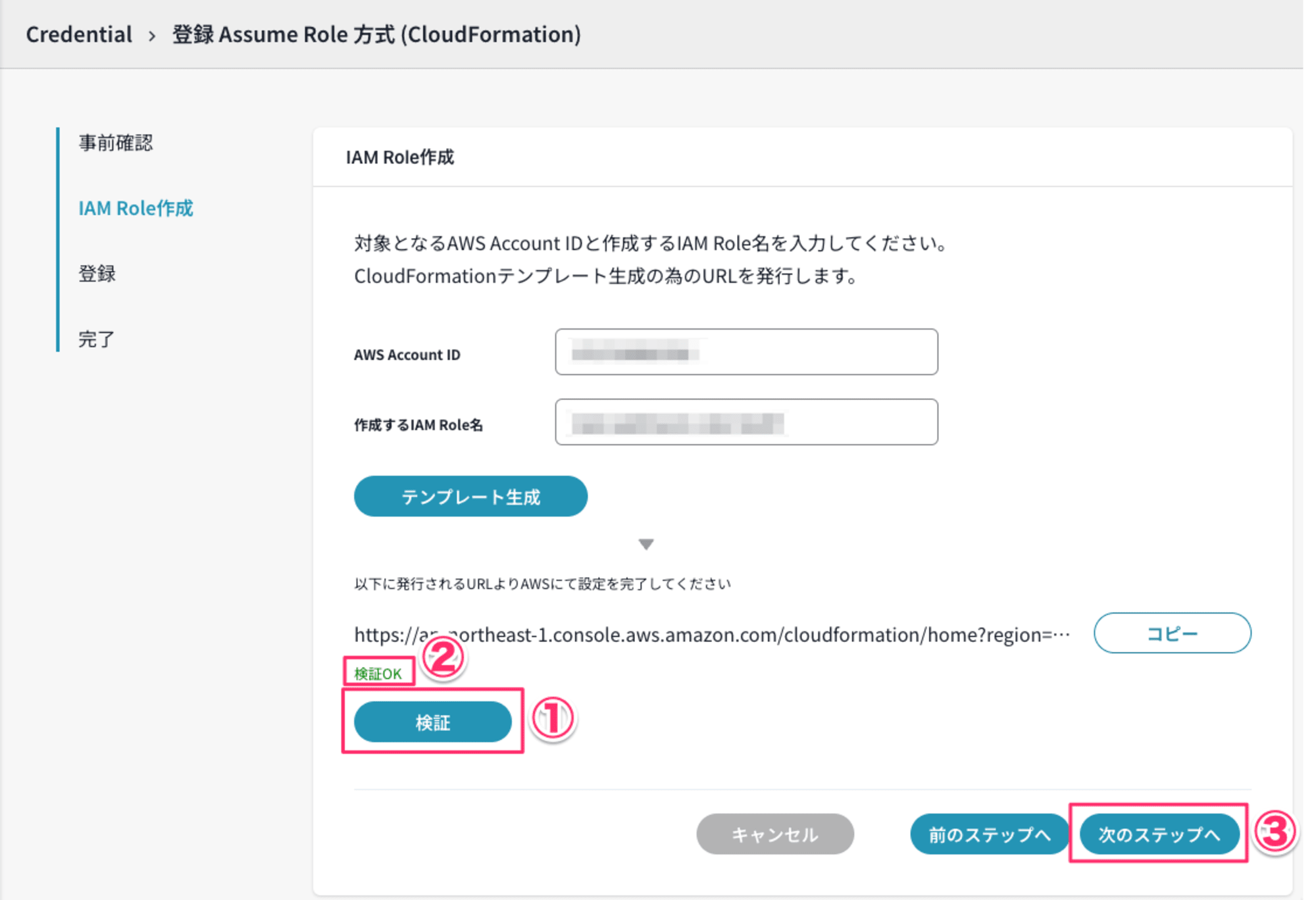Screen dimensions: 1316x900
Task: Click the 以下に発行されるURL instruction text
Action: [542, 584]
